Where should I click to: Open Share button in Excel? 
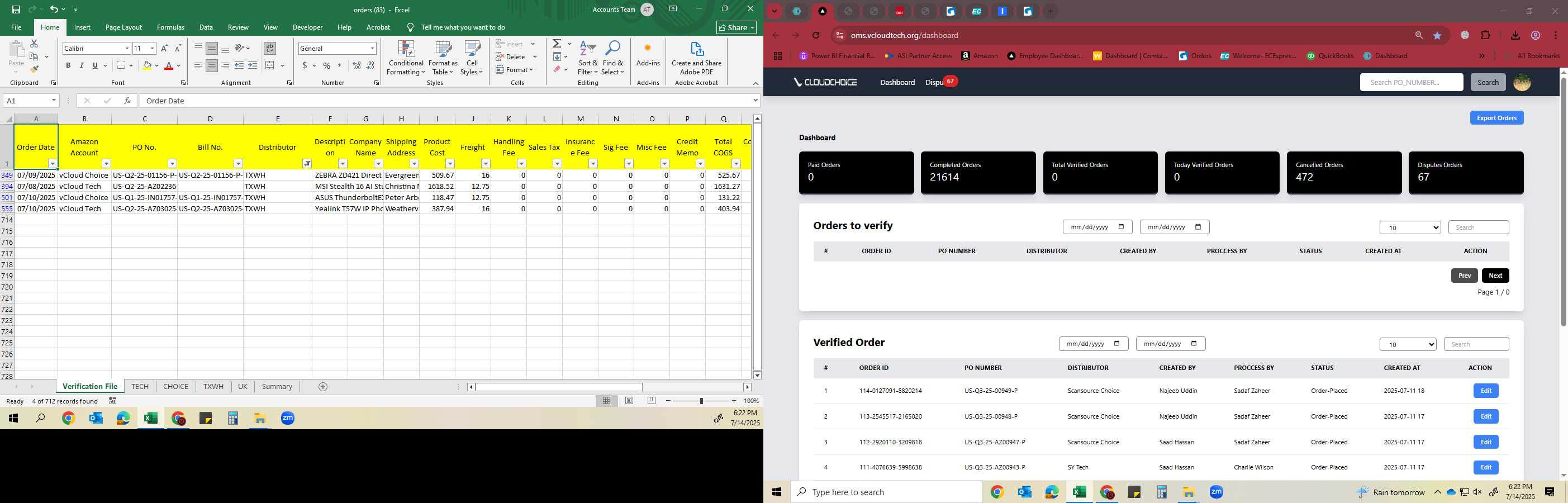737,27
